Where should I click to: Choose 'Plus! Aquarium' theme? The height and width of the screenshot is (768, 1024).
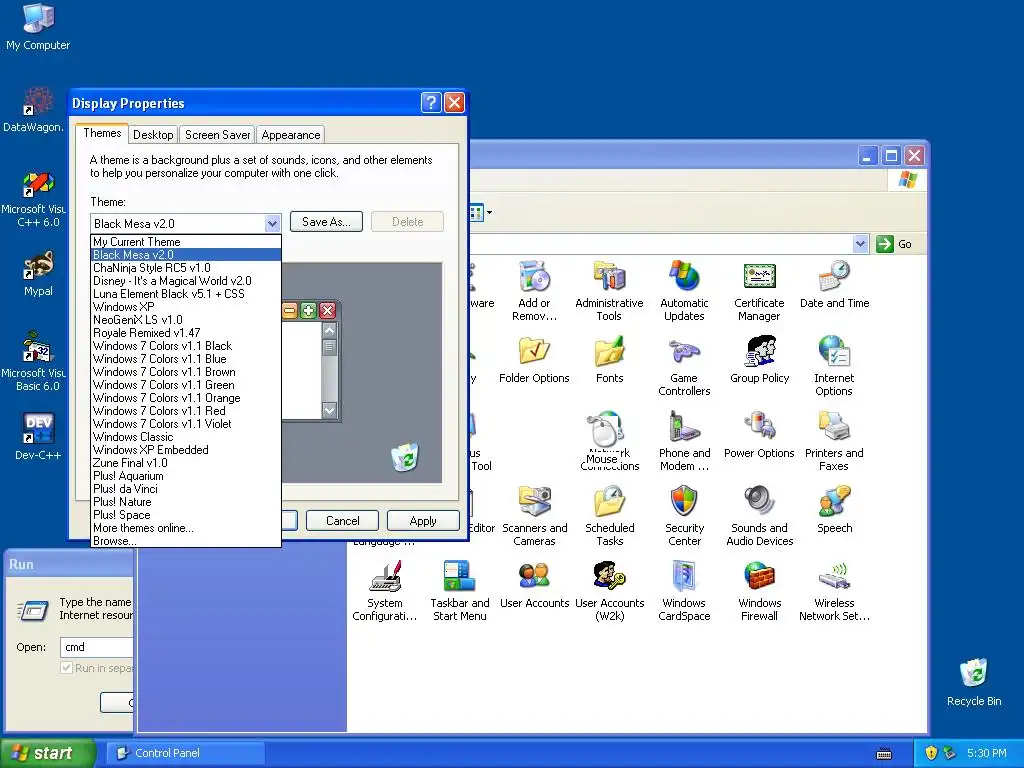[185, 476]
